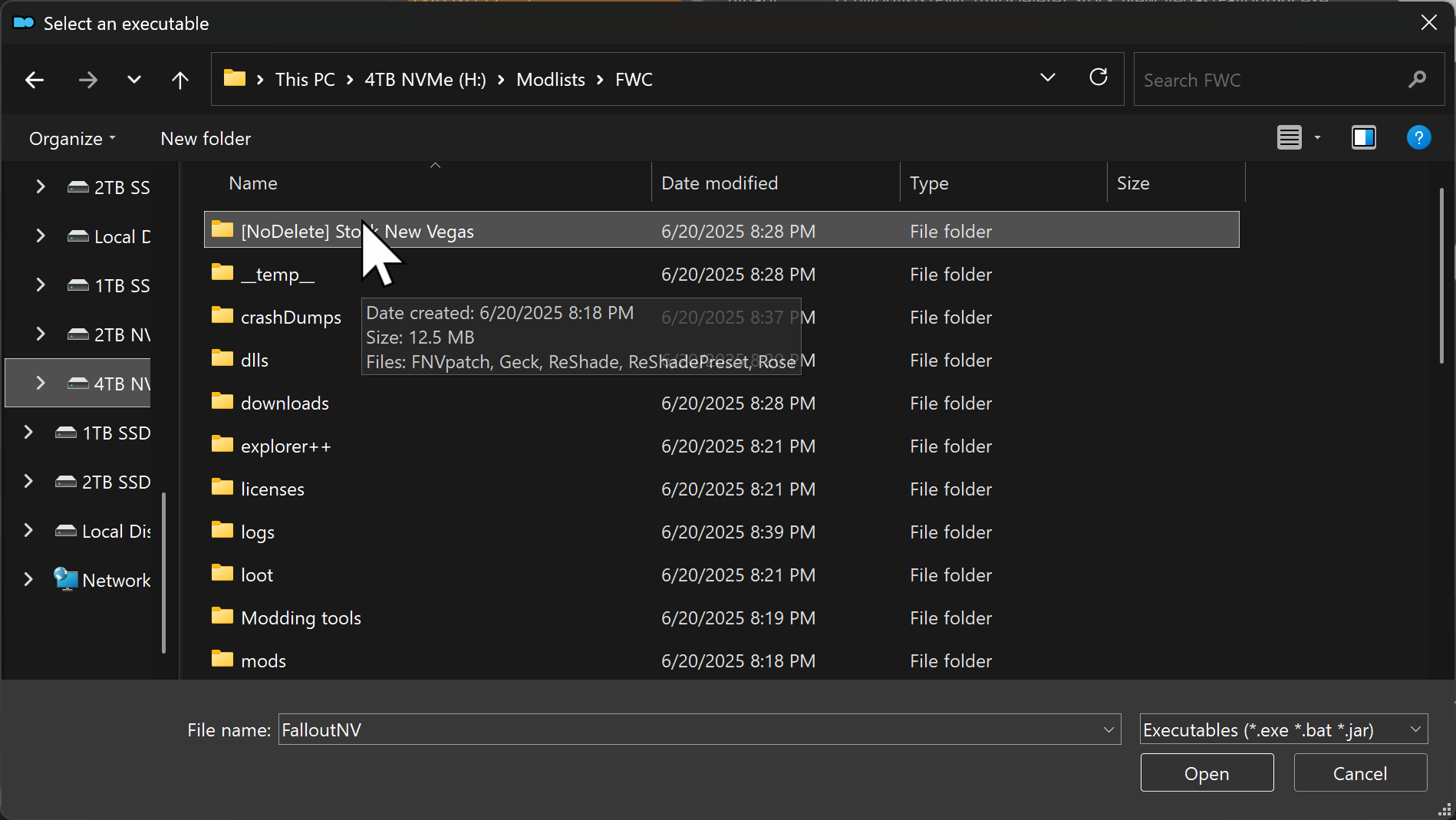
Task: Click the File name input field
Action: click(689, 729)
